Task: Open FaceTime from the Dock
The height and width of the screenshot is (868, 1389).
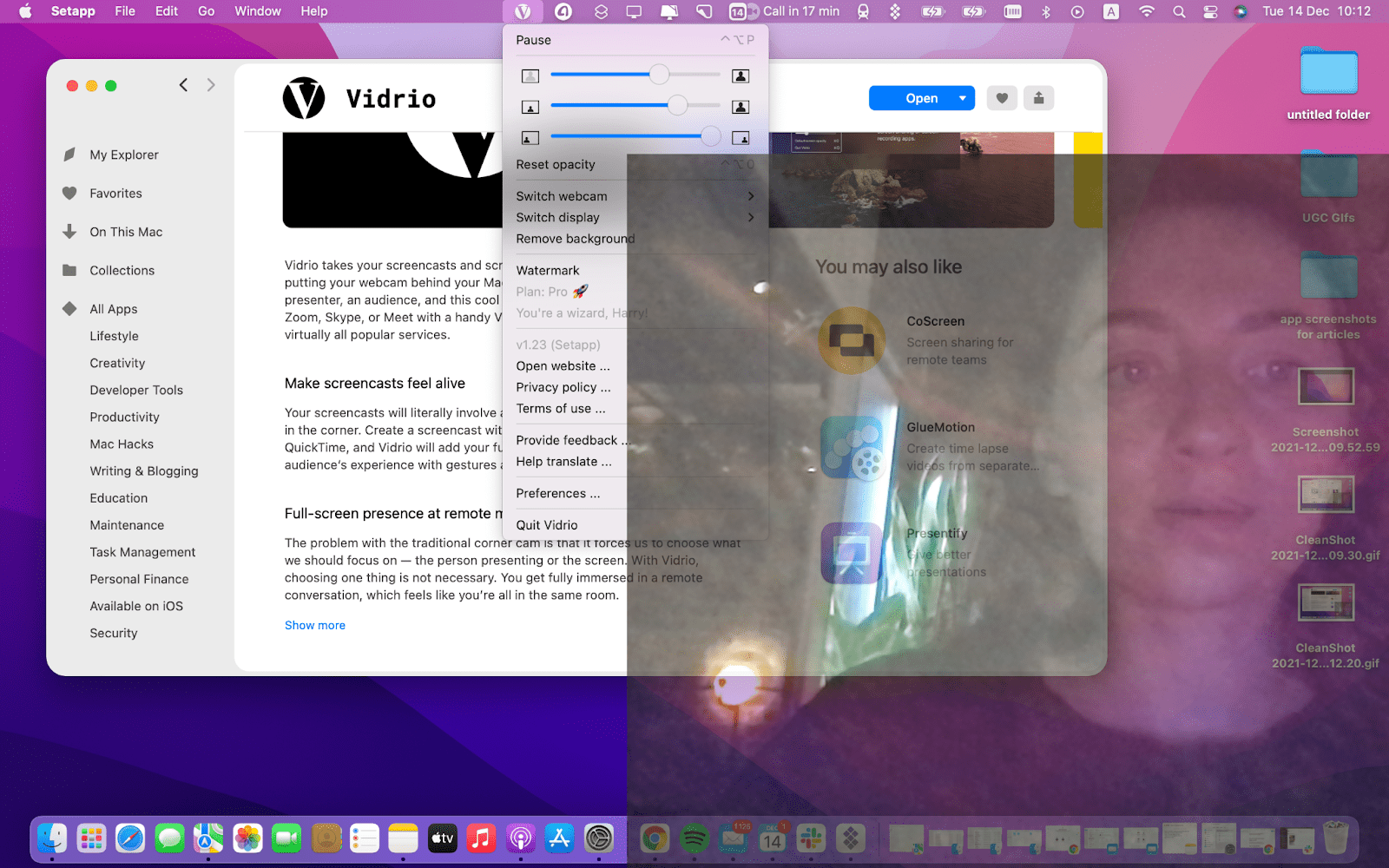Action: coord(286,838)
